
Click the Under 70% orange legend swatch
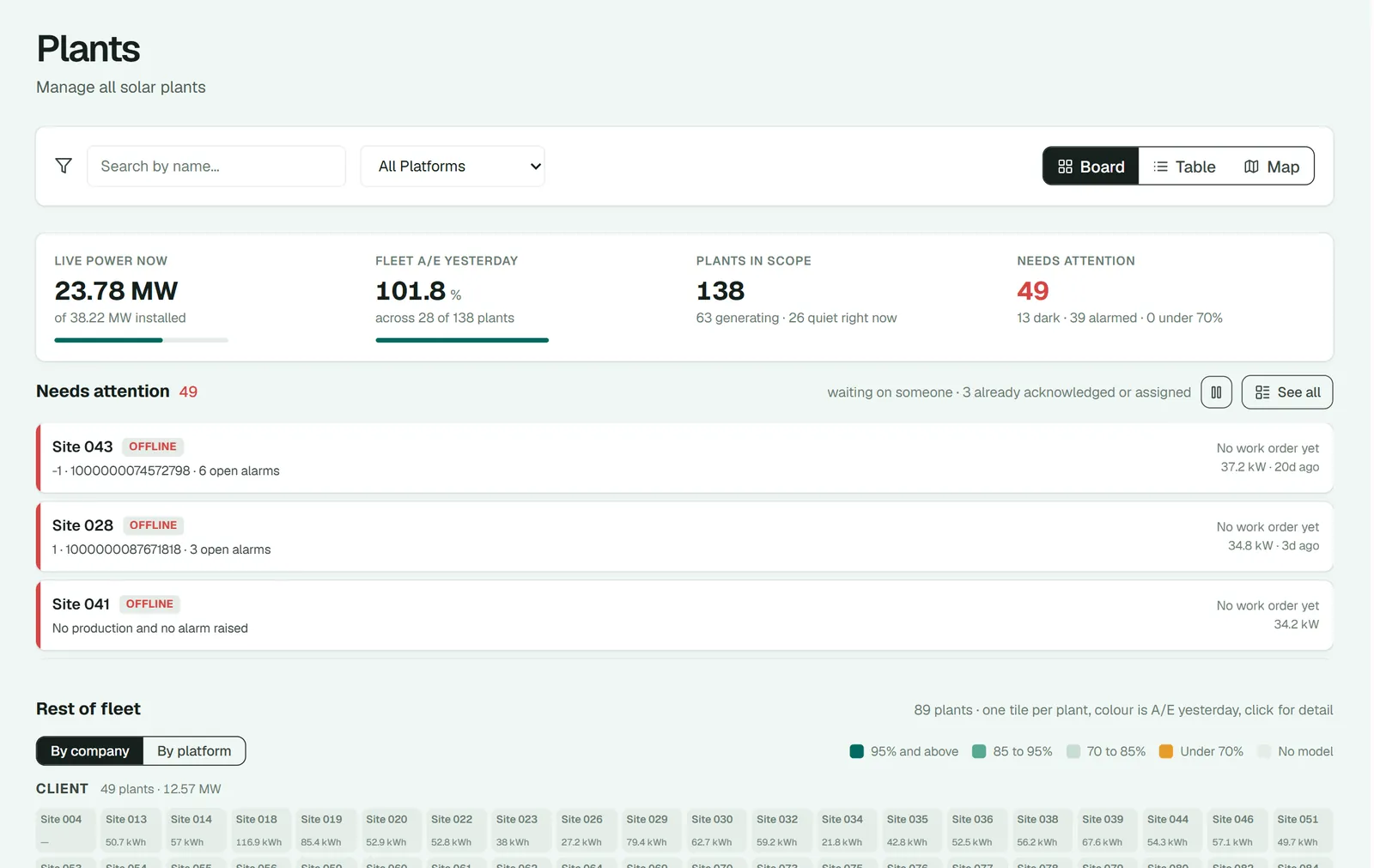[x=1165, y=751]
